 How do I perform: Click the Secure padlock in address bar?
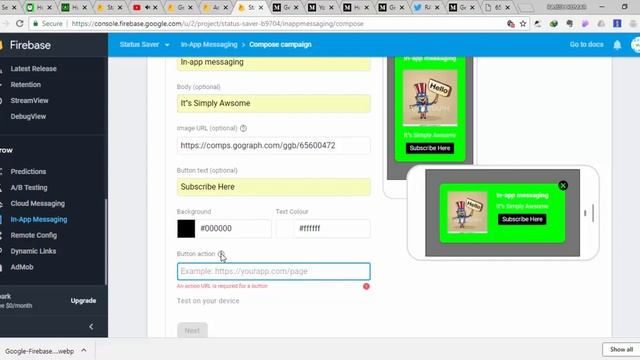click(x=36, y=24)
